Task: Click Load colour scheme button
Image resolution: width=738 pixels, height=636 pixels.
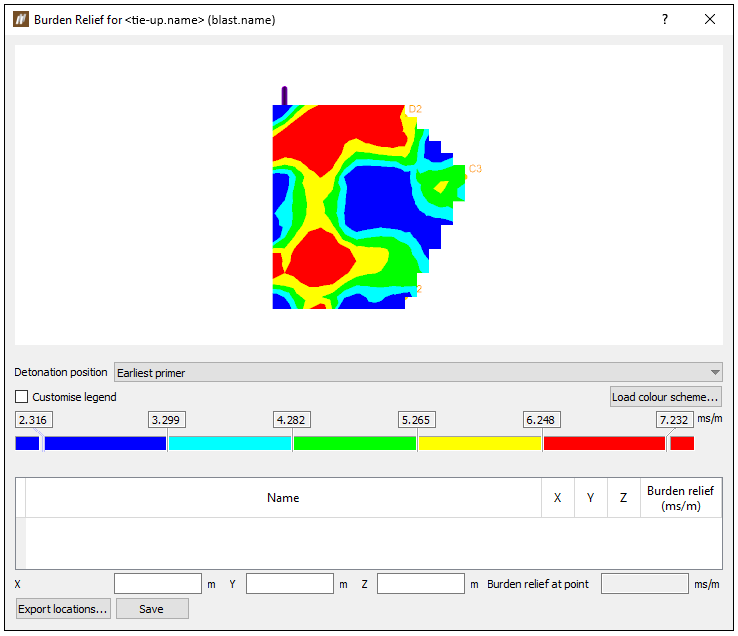Action: click(666, 397)
